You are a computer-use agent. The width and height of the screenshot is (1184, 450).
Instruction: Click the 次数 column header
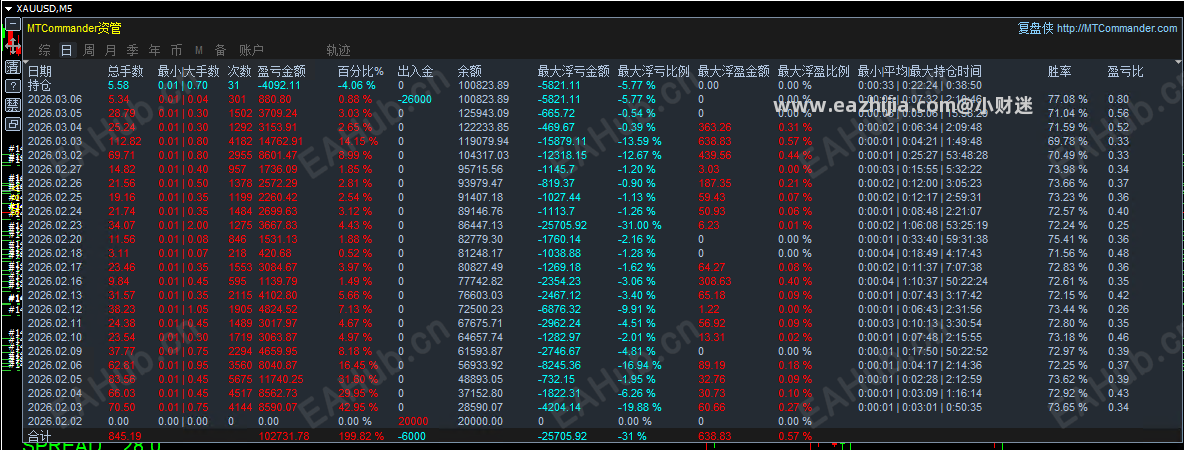(240, 72)
